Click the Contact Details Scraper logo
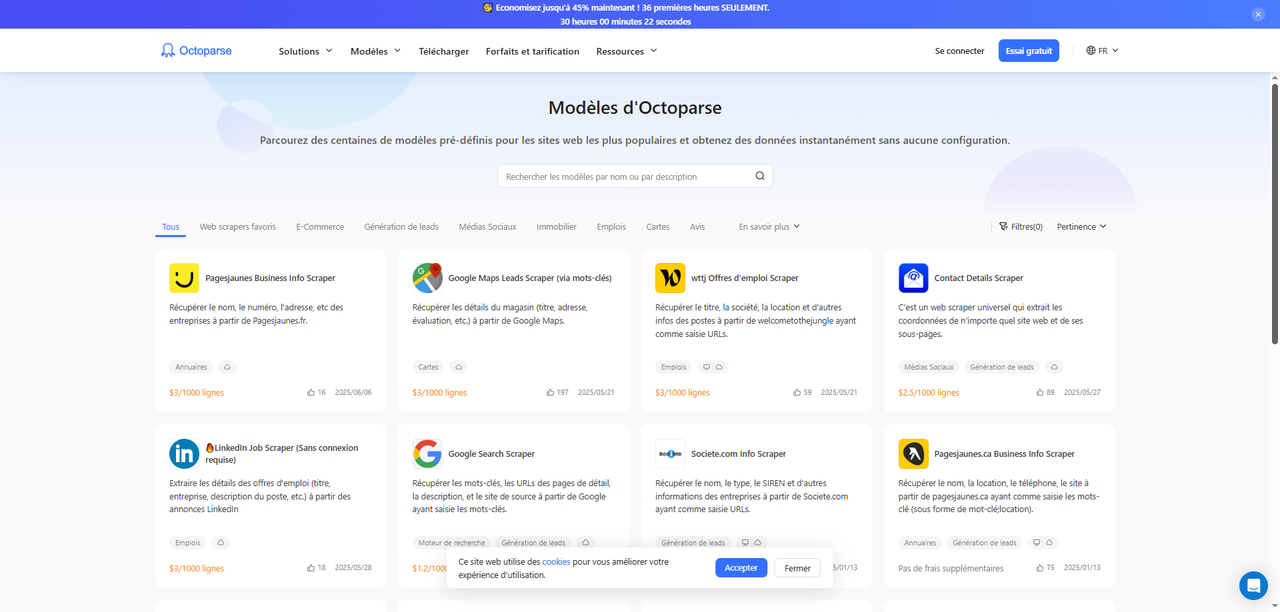Viewport: 1280px width, 612px height. (x=913, y=278)
